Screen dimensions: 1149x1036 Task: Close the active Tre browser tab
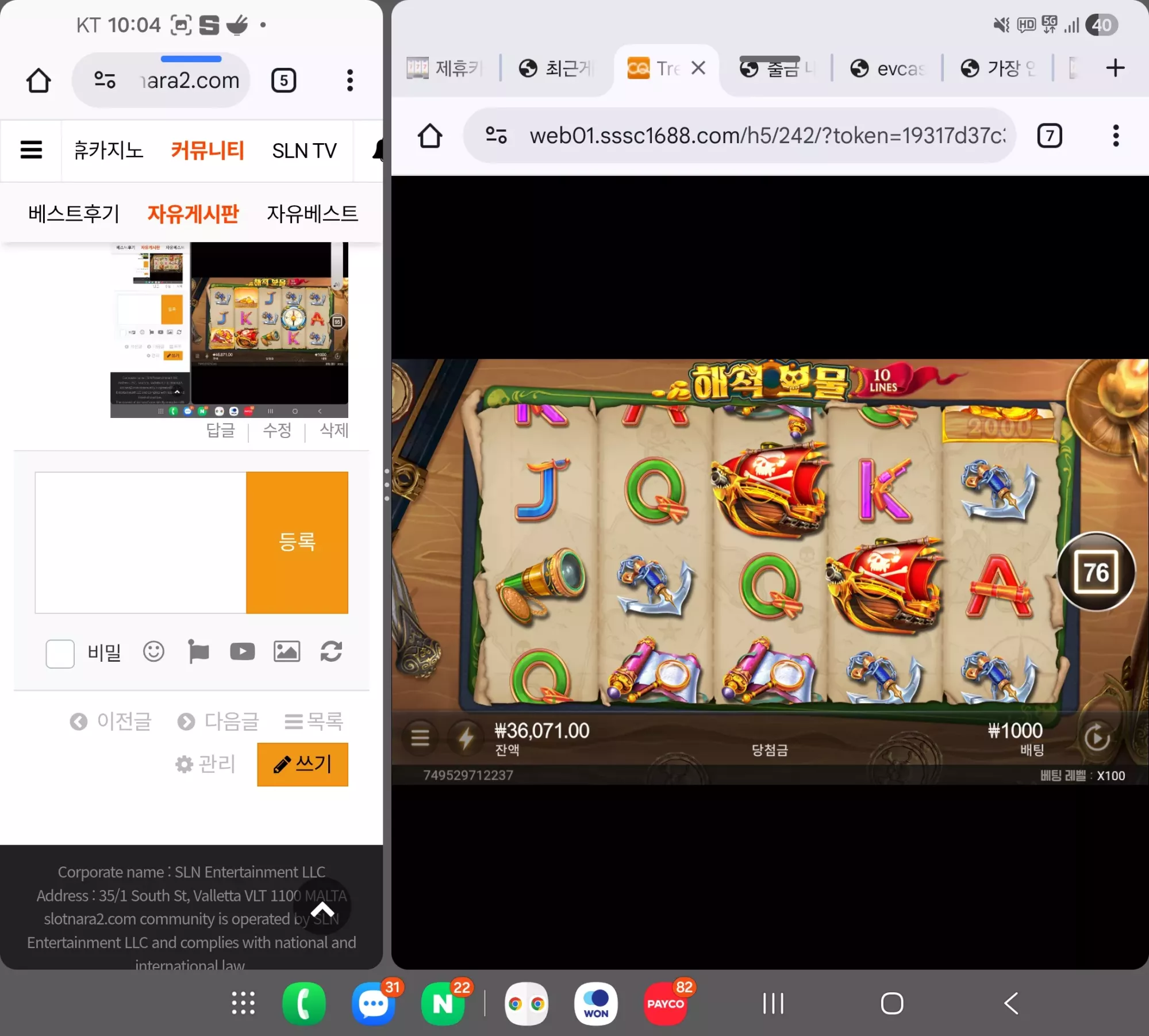click(698, 68)
